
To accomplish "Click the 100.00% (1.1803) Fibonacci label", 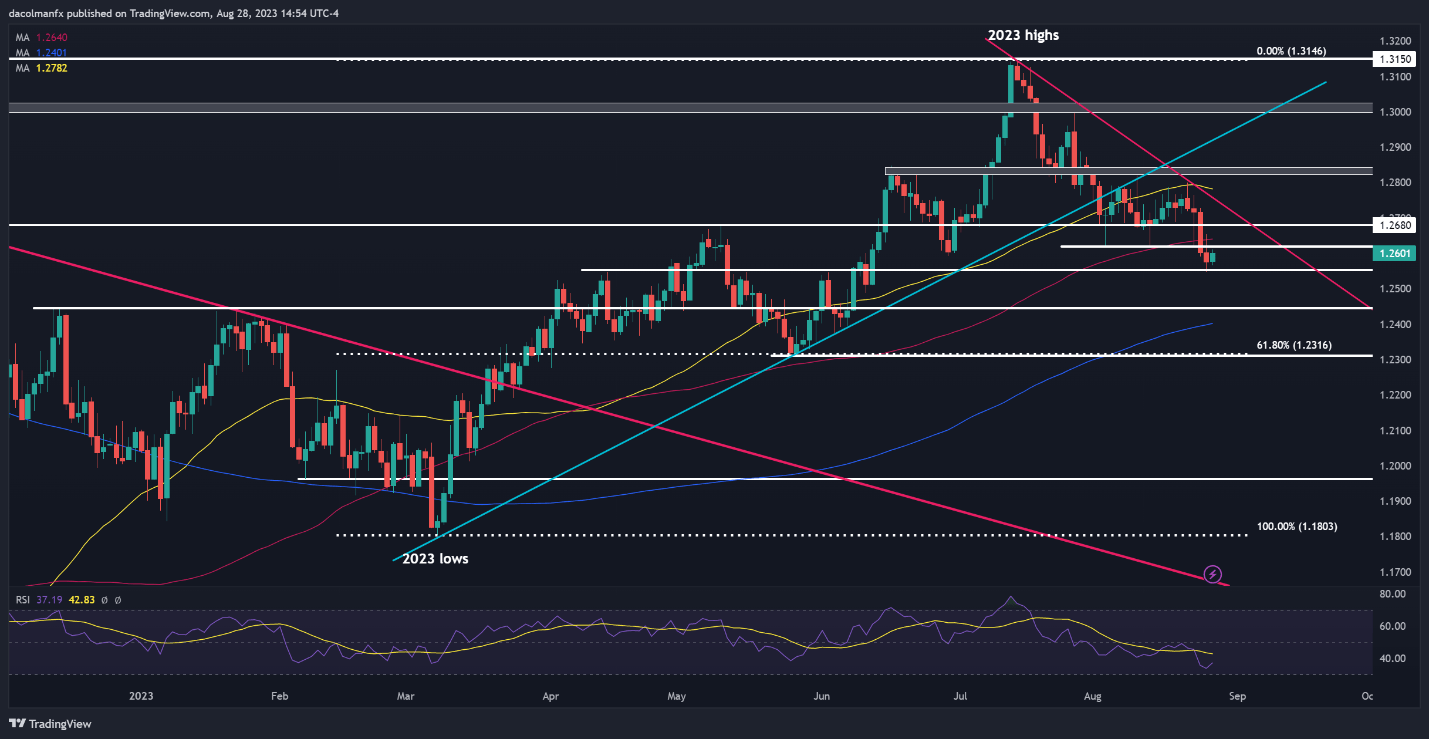I will [x=1297, y=525].
